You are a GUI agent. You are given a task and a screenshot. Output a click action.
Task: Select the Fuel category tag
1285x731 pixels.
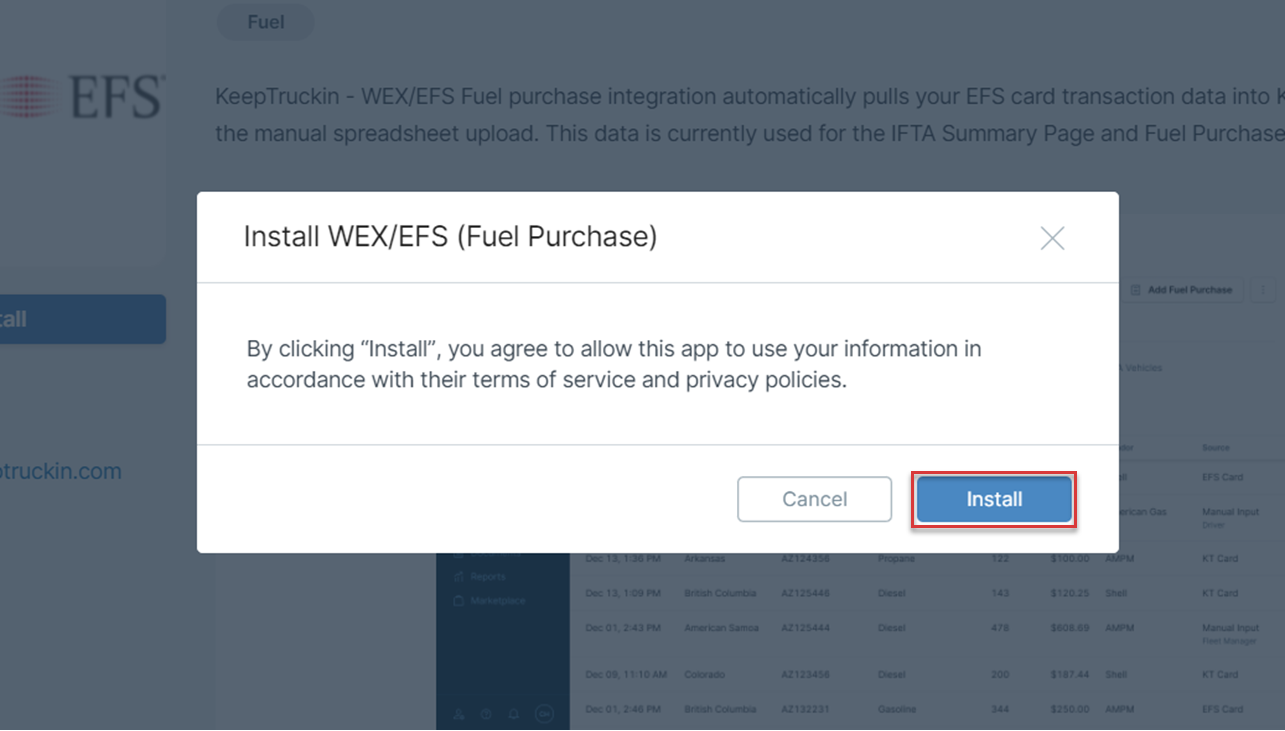[x=266, y=22]
